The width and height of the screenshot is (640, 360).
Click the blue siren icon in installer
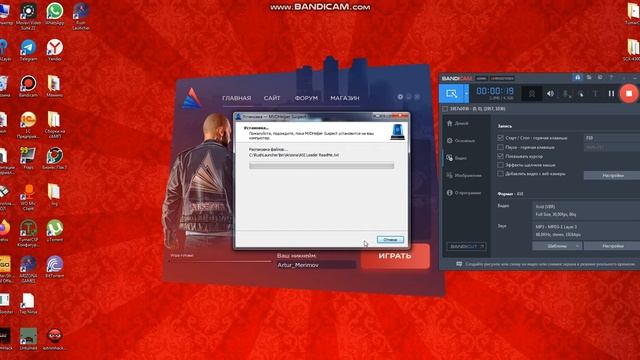398,132
